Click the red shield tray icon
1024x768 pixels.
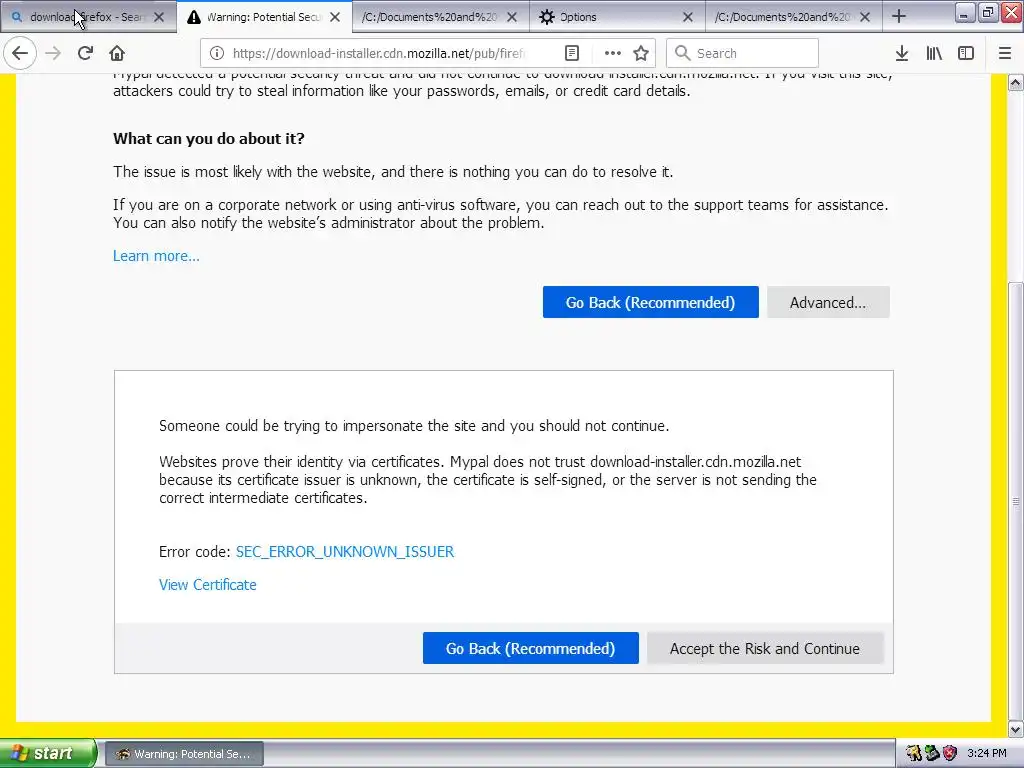950,754
